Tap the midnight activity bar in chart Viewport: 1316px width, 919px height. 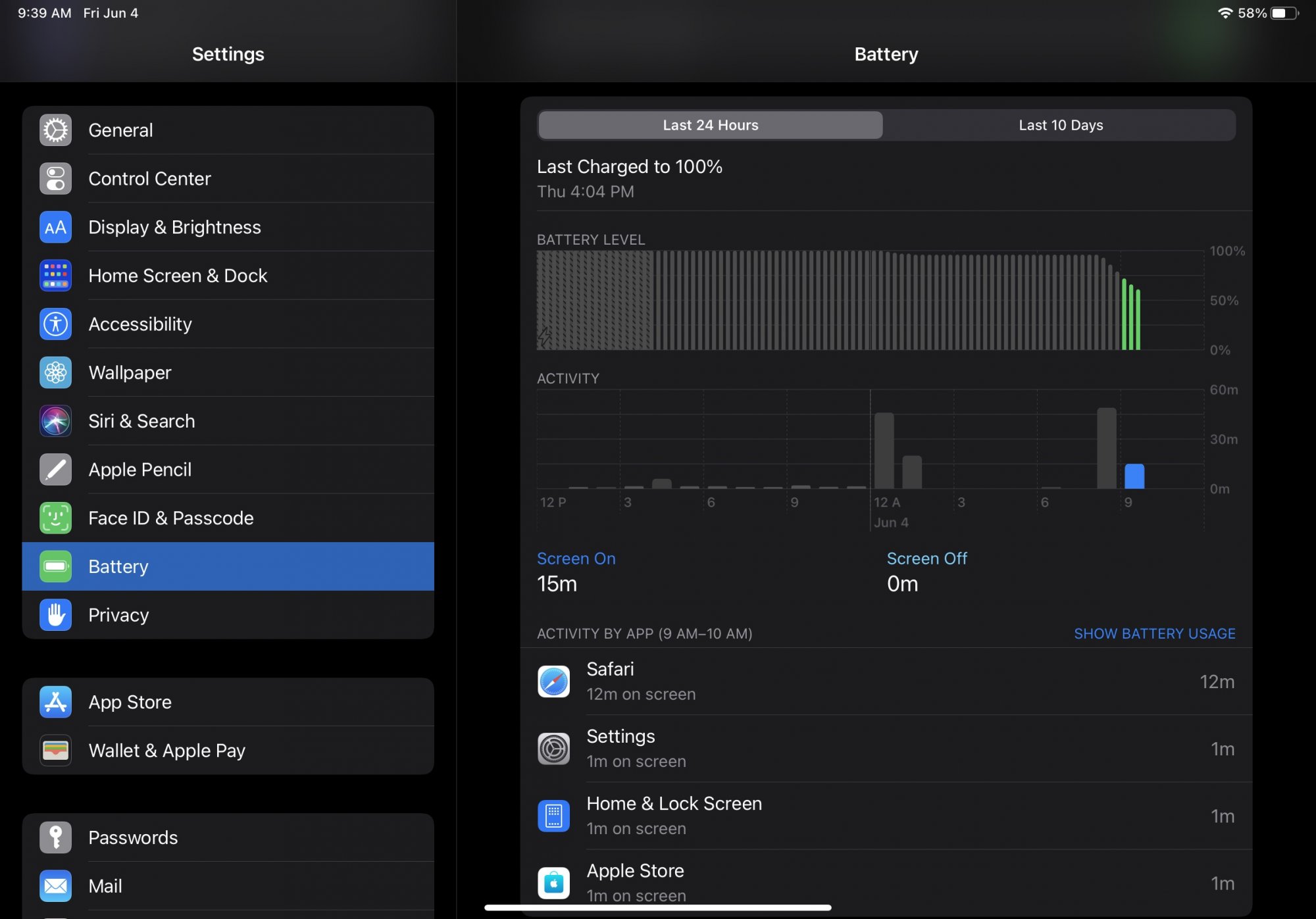point(884,451)
